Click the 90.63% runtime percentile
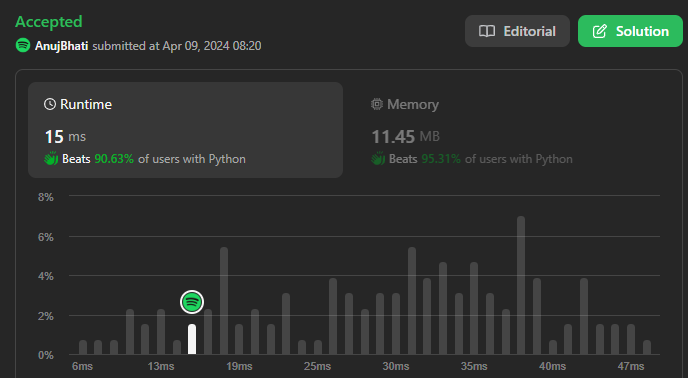688x378 pixels. [114, 158]
